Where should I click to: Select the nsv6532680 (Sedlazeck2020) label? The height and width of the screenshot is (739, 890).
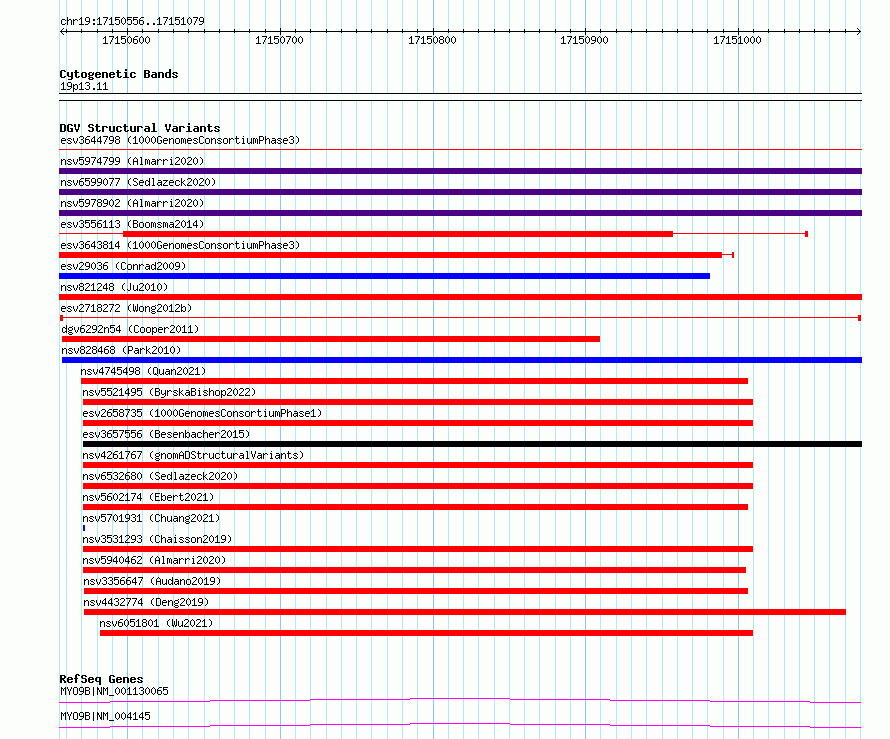pyautogui.click(x=160, y=476)
